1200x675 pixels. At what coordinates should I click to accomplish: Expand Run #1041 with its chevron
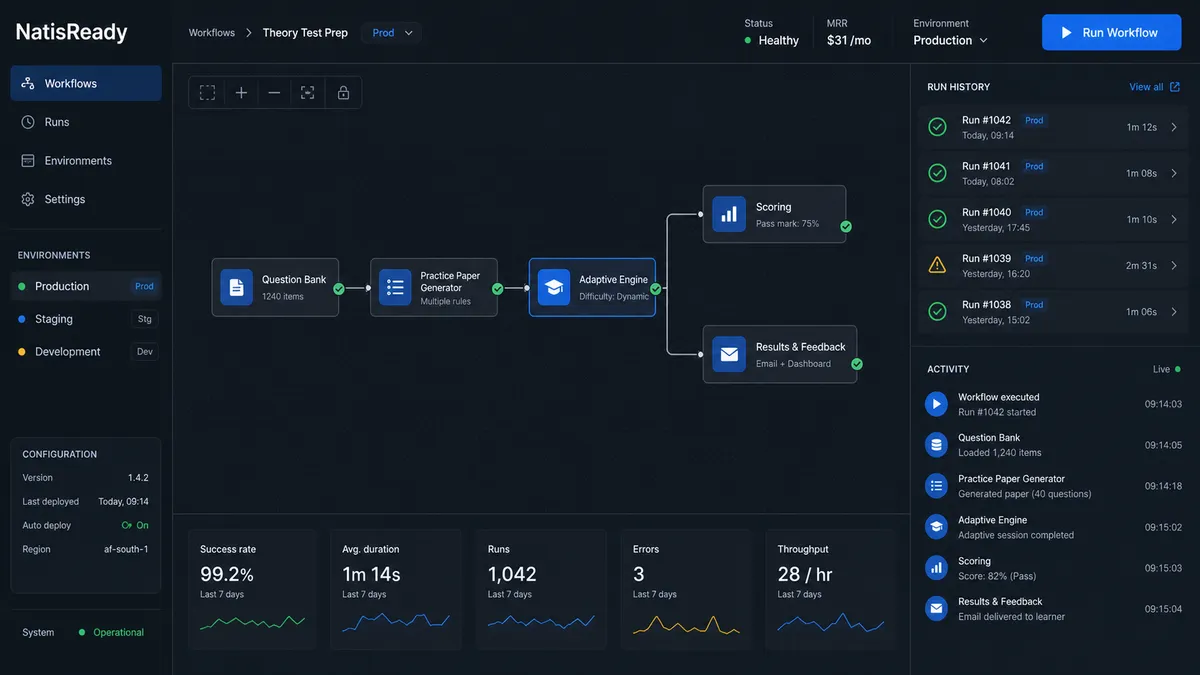(x=1174, y=173)
